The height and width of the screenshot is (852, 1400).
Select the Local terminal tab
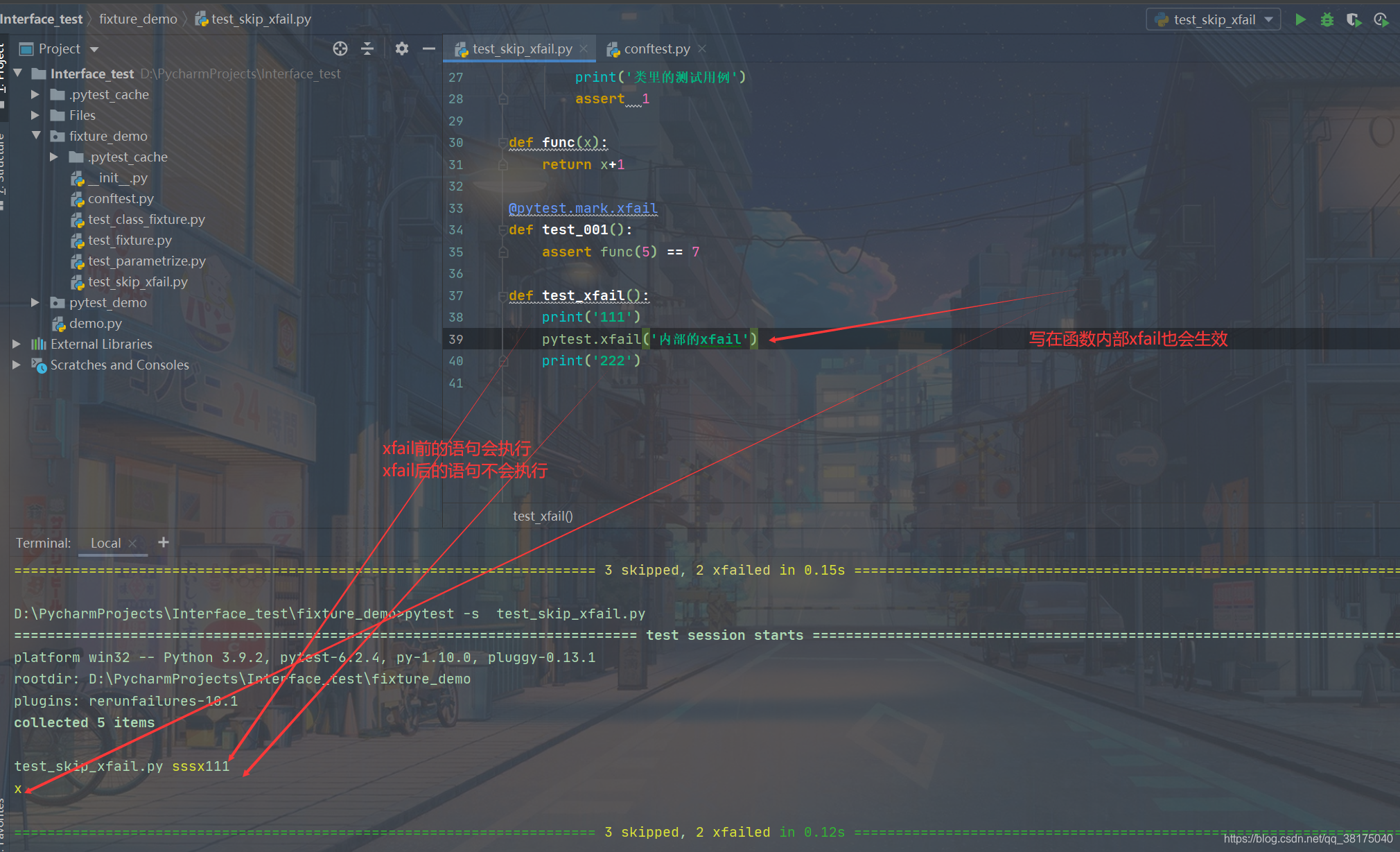click(x=105, y=543)
